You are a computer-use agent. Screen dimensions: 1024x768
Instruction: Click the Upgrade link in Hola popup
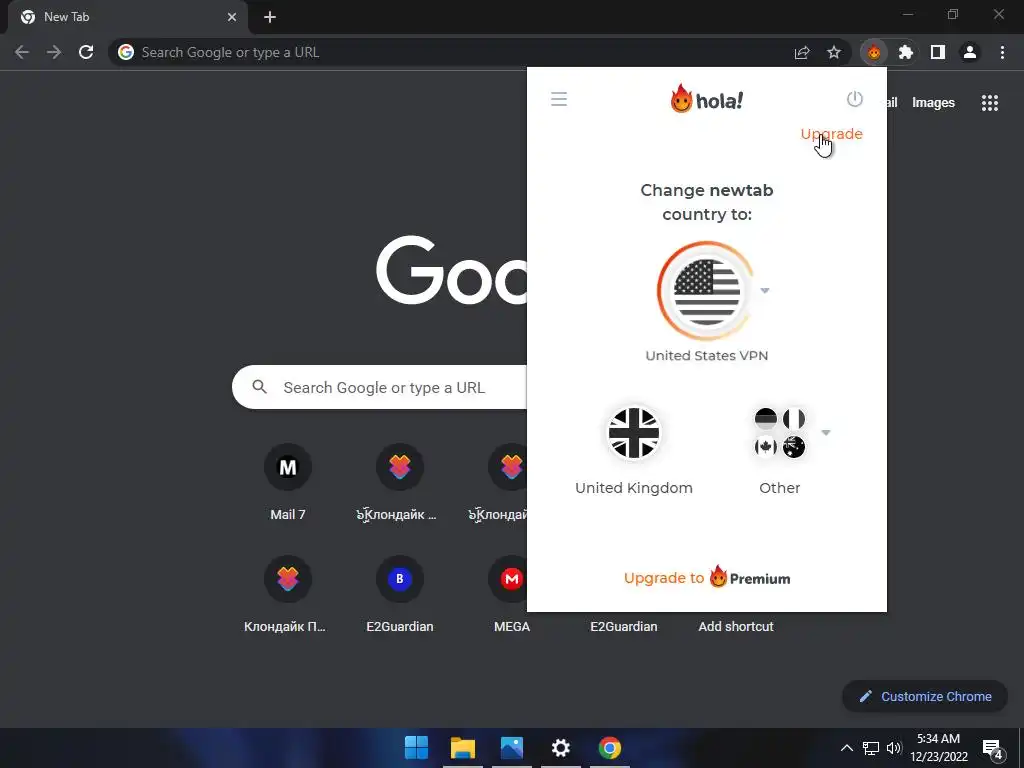click(831, 134)
